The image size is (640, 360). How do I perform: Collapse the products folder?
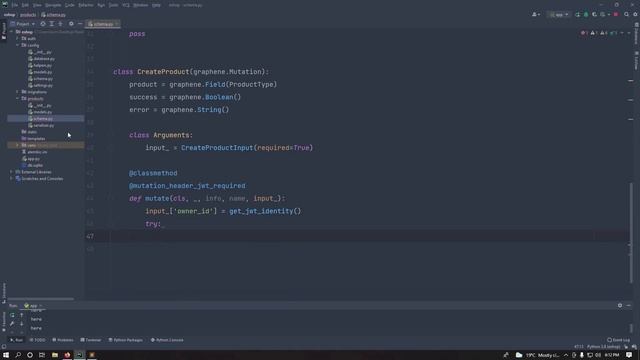pos(18,98)
